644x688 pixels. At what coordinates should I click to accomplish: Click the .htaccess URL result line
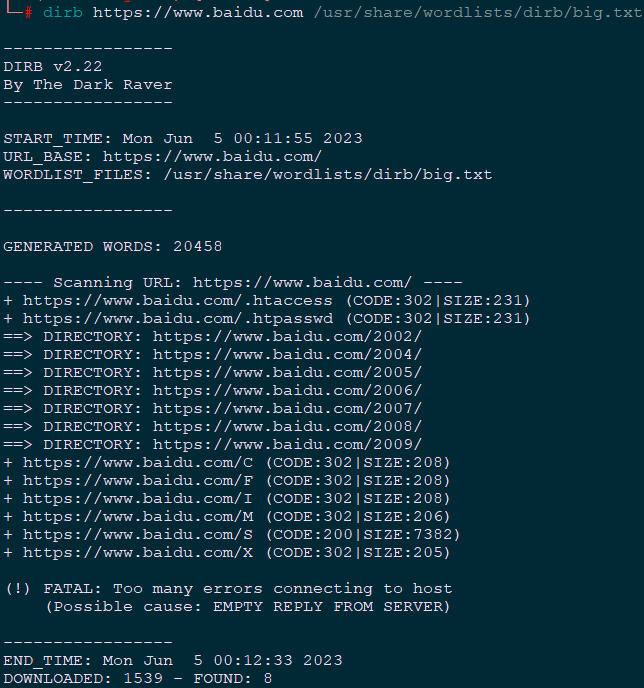click(x=180, y=300)
